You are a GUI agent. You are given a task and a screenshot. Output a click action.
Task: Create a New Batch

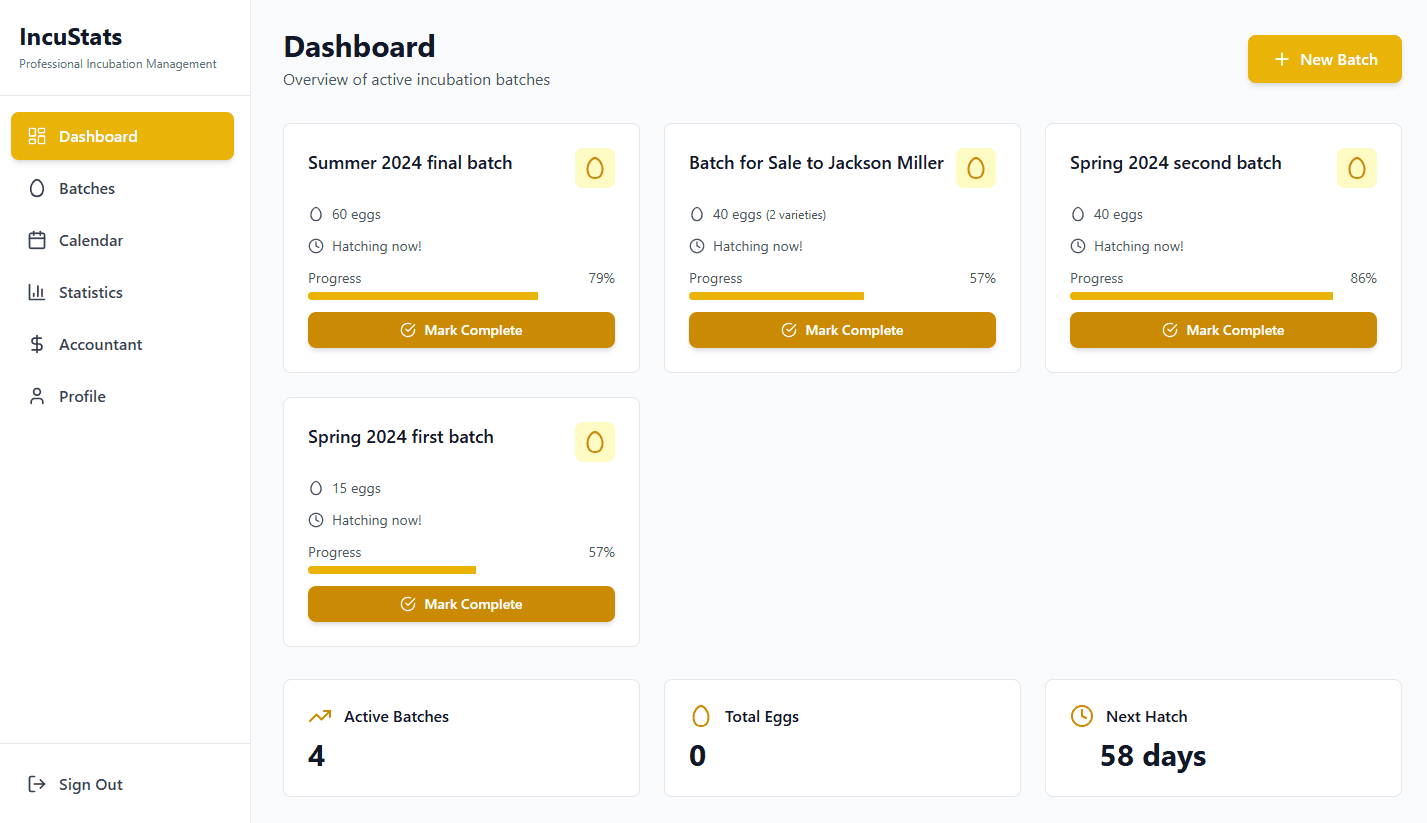pyautogui.click(x=1324, y=60)
